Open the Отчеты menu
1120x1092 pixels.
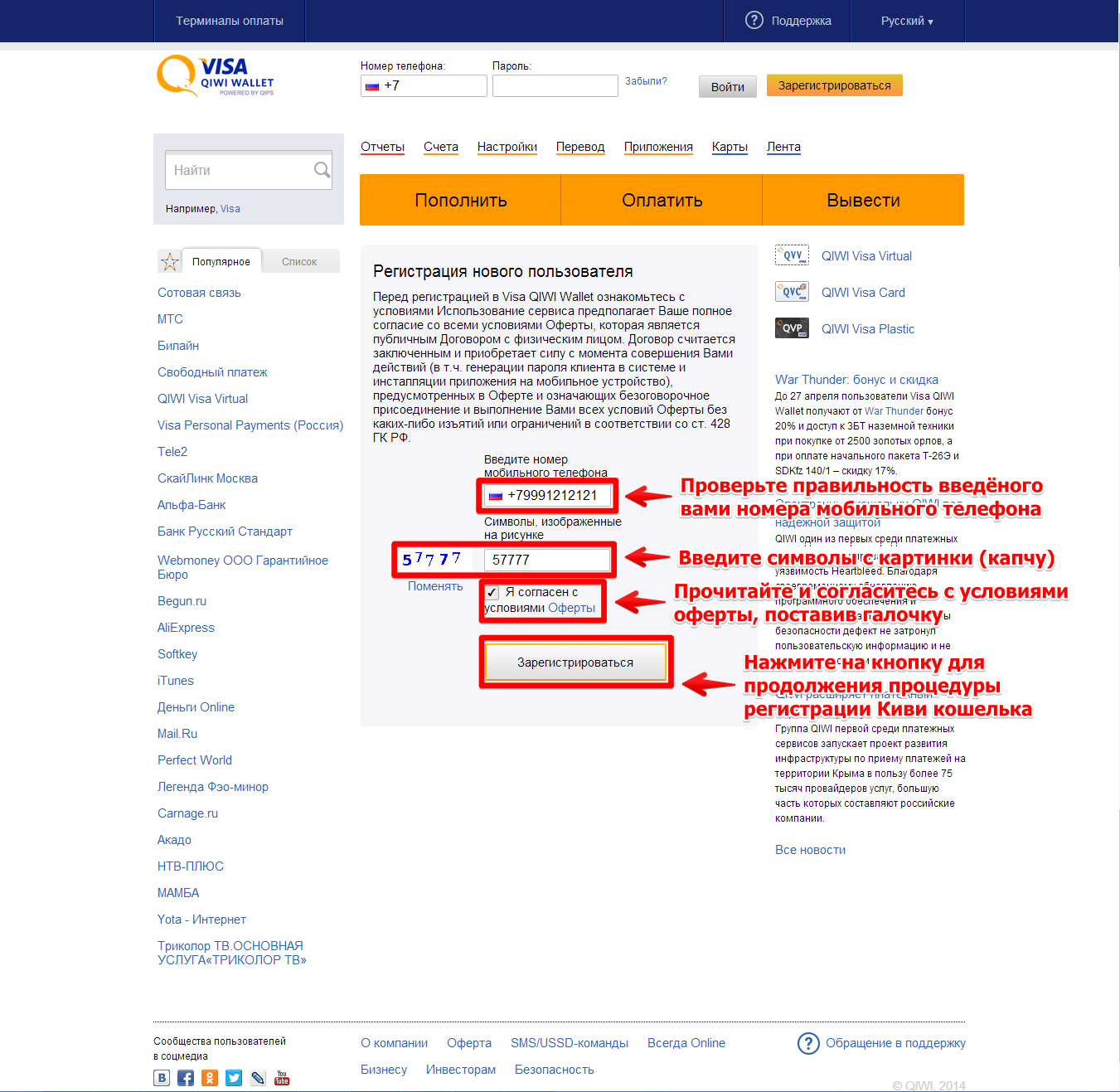[x=382, y=147]
